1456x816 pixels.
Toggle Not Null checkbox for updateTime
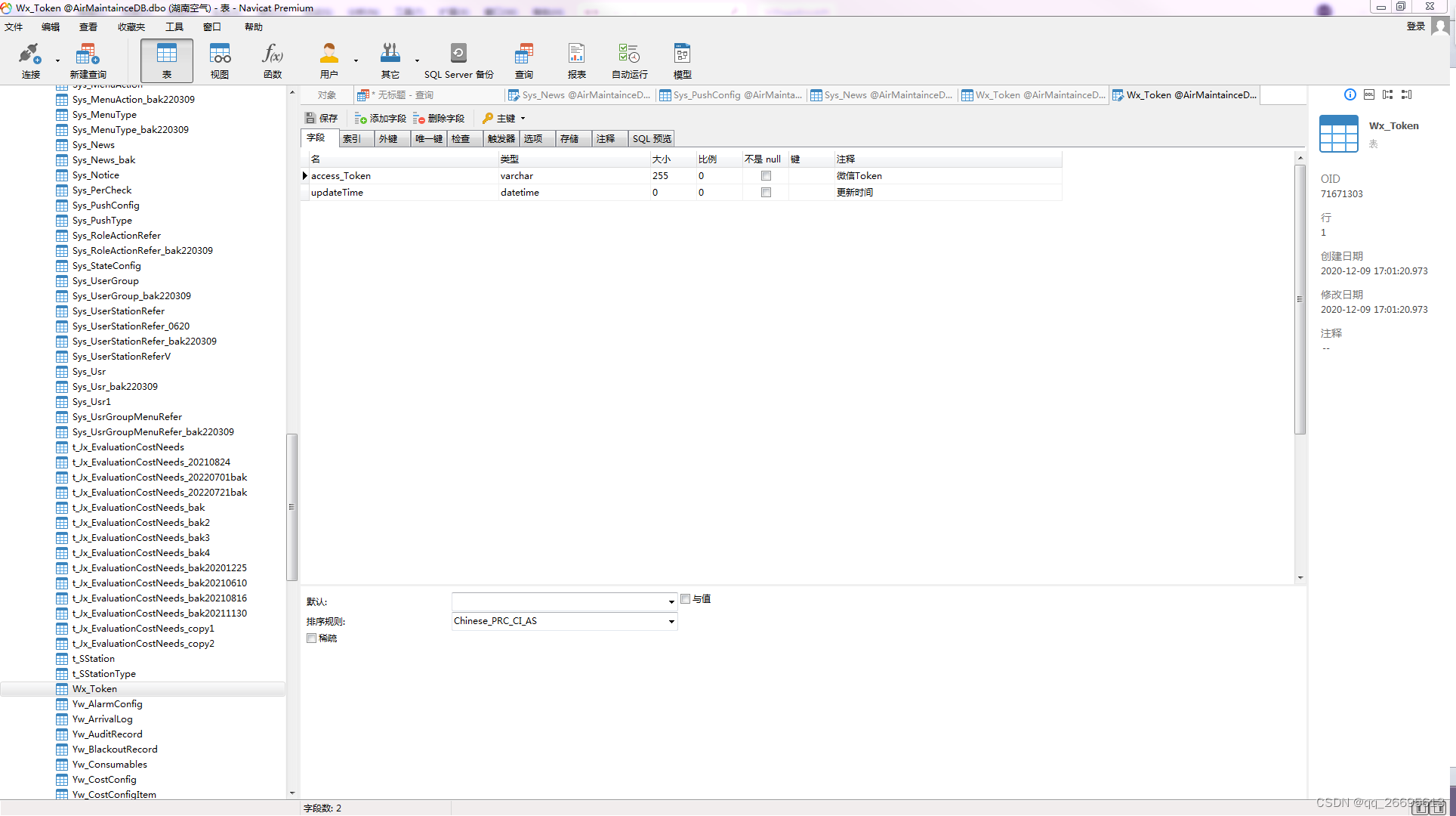pyautogui.click(x=766, y=193)
